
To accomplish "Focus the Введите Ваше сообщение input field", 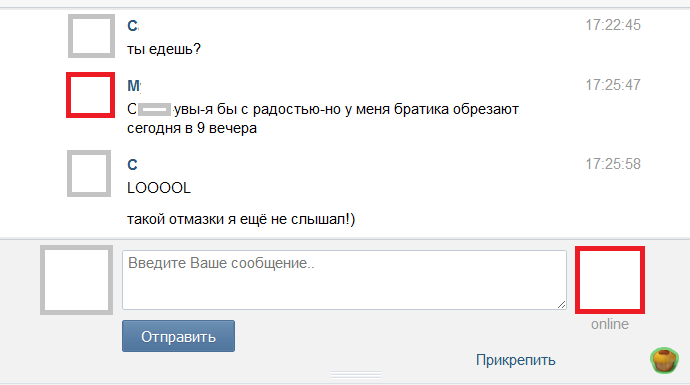I will (344, 280).
